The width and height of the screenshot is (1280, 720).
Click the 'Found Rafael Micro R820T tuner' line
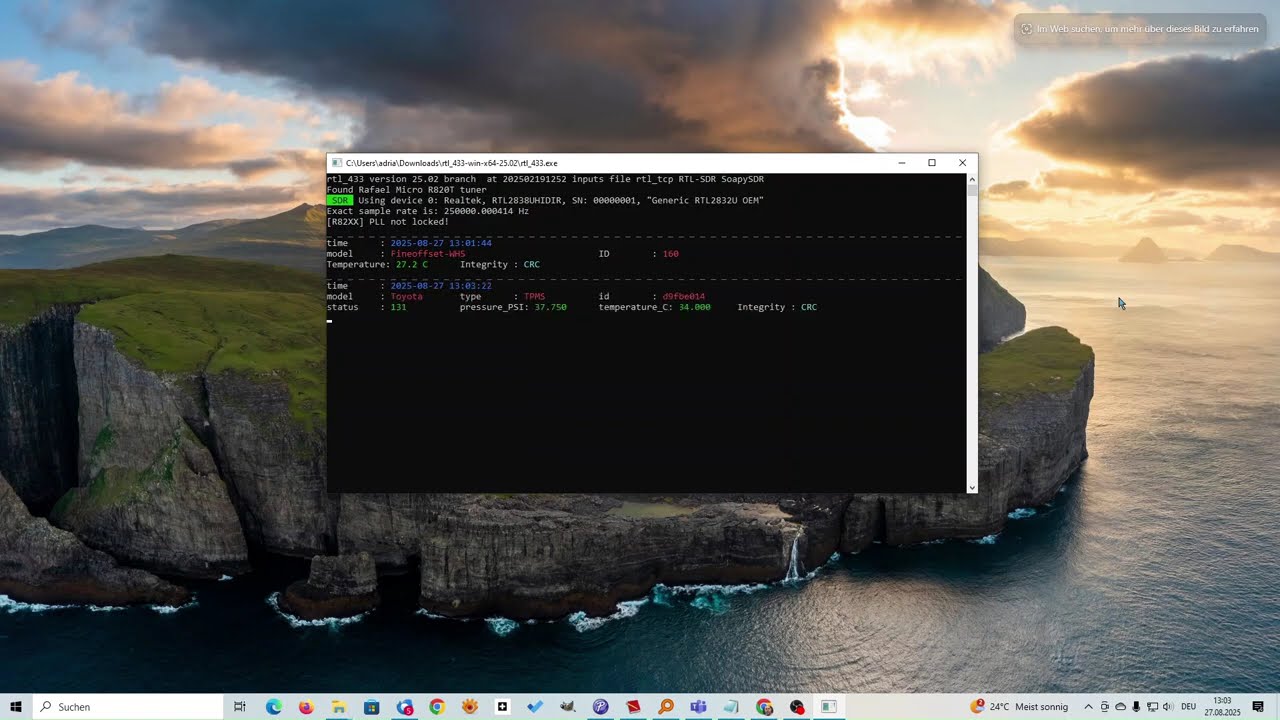pos(407,190)
